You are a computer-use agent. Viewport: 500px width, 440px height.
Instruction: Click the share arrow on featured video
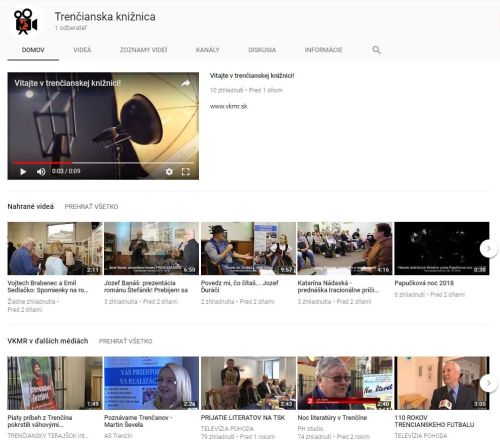pos(186,83)
